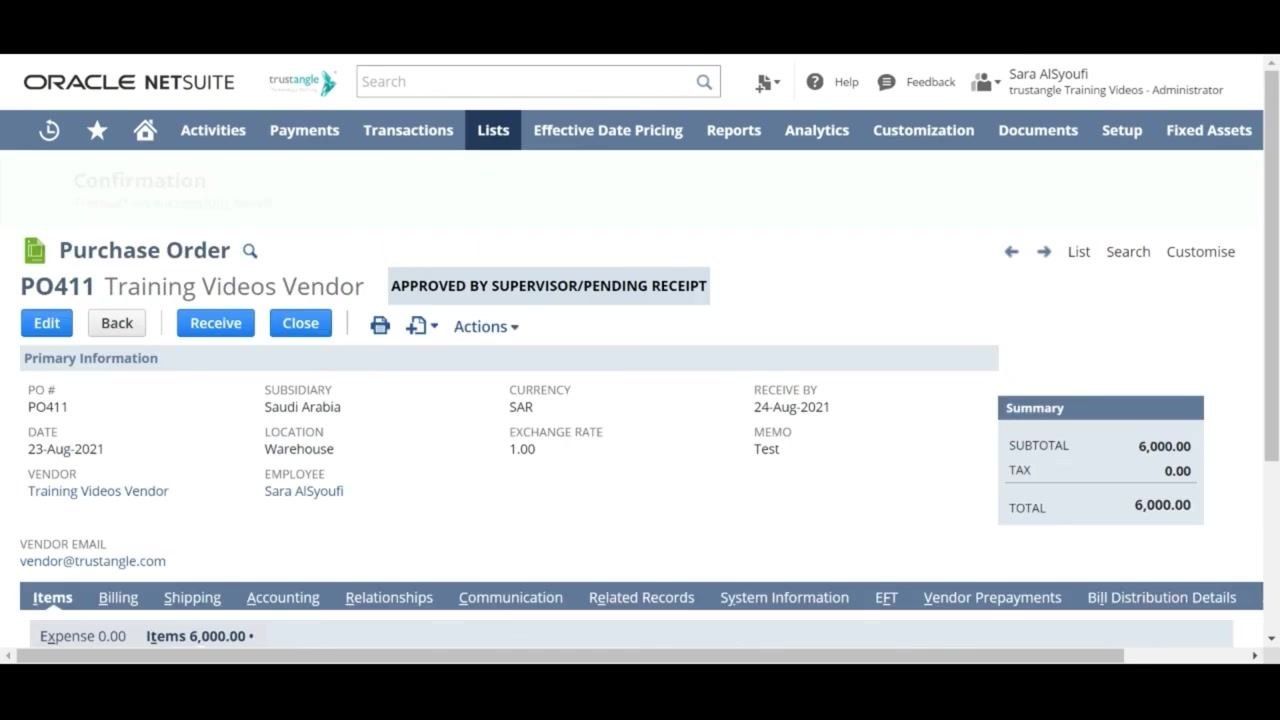
Task: Click the Primary Information section header
Action: pos(509,358)
